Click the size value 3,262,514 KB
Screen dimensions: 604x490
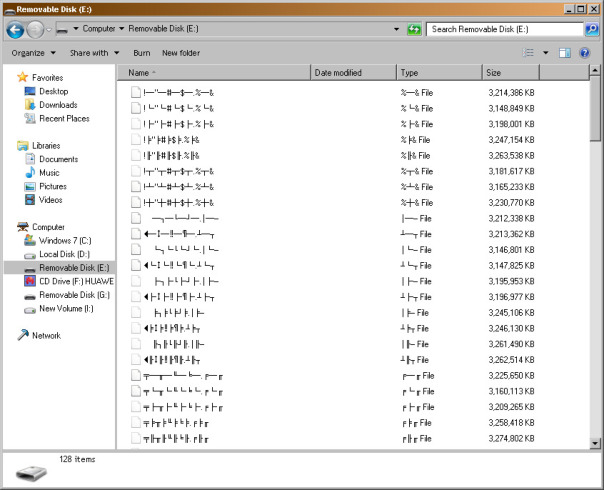pyautogui.click(x=511, y=360)
